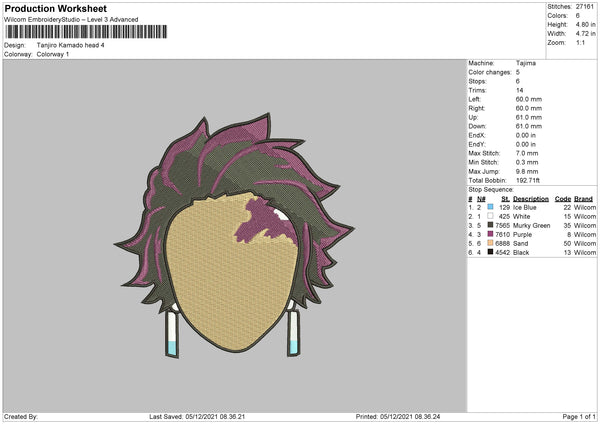Click the 'Description' column header
Image resolution: width=600 pixels, height=424 pixels.
point(531,199)
